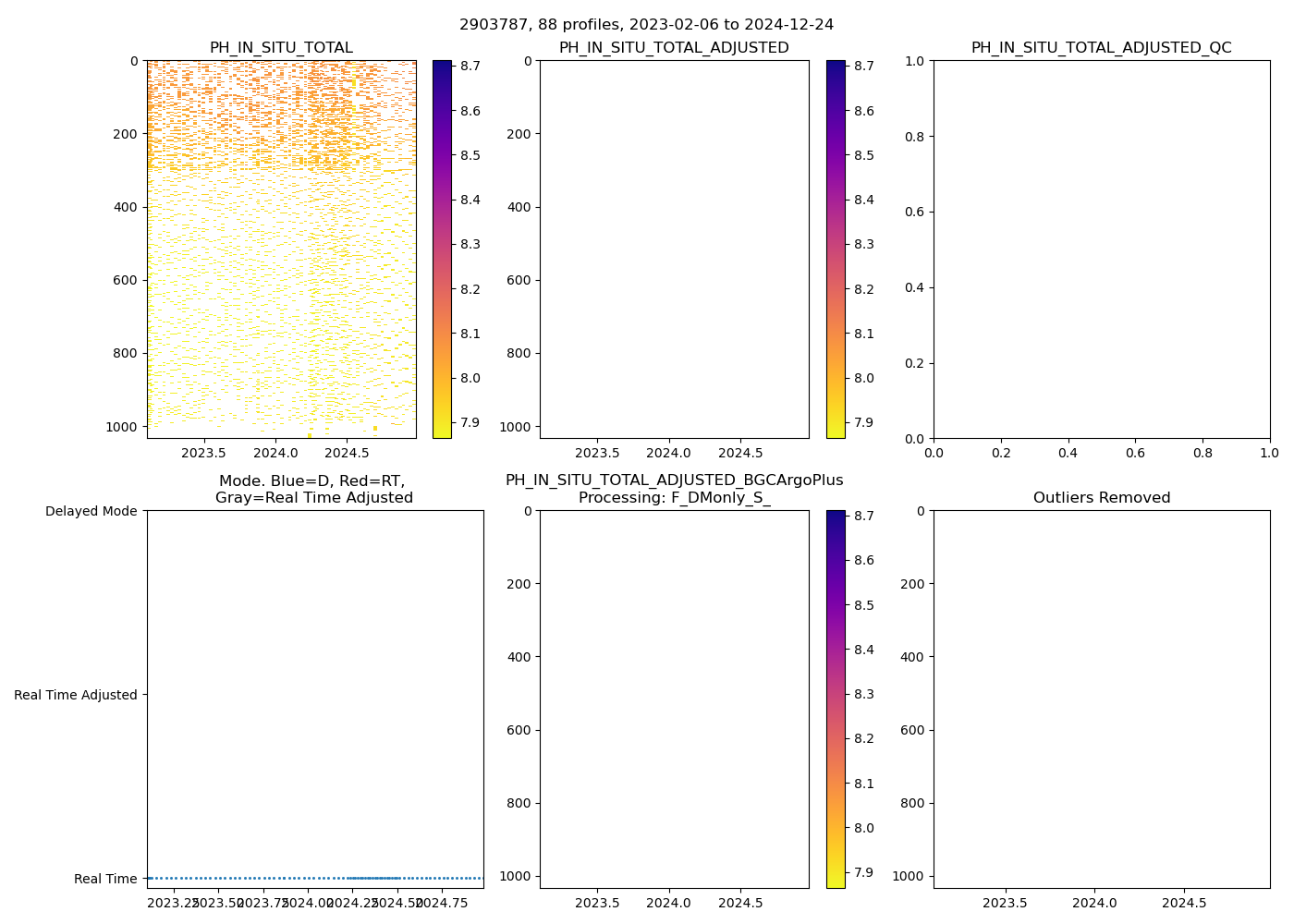Click the blue dotted Real Time data line
The width and height of the screenshot is (1294, 924).
tap(314, 878)
